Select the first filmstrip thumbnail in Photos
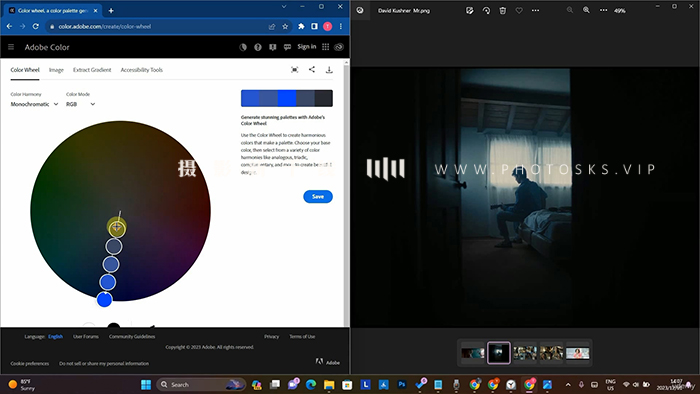Image resolution: width=700 pixels, height=394 pixels. click(x=473, y=353)
